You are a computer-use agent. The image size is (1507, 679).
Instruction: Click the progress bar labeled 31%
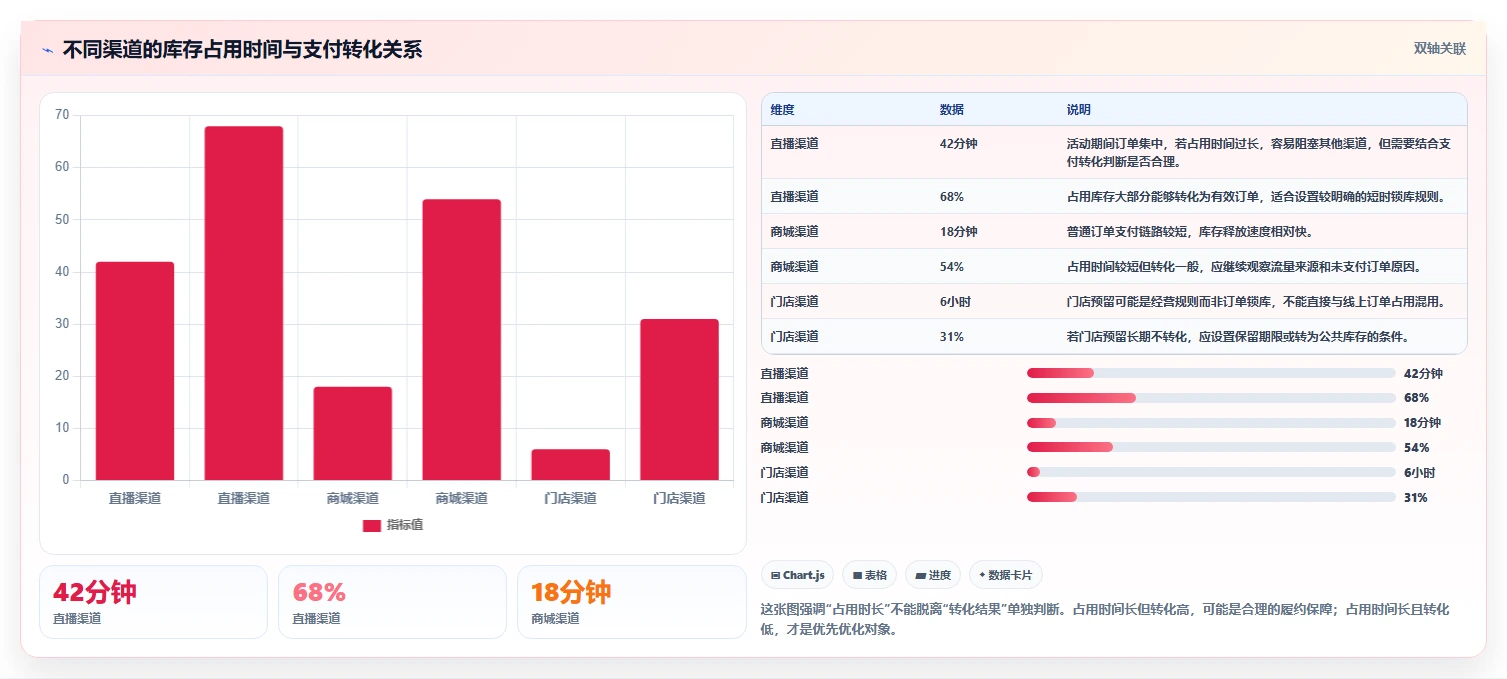1211,497
